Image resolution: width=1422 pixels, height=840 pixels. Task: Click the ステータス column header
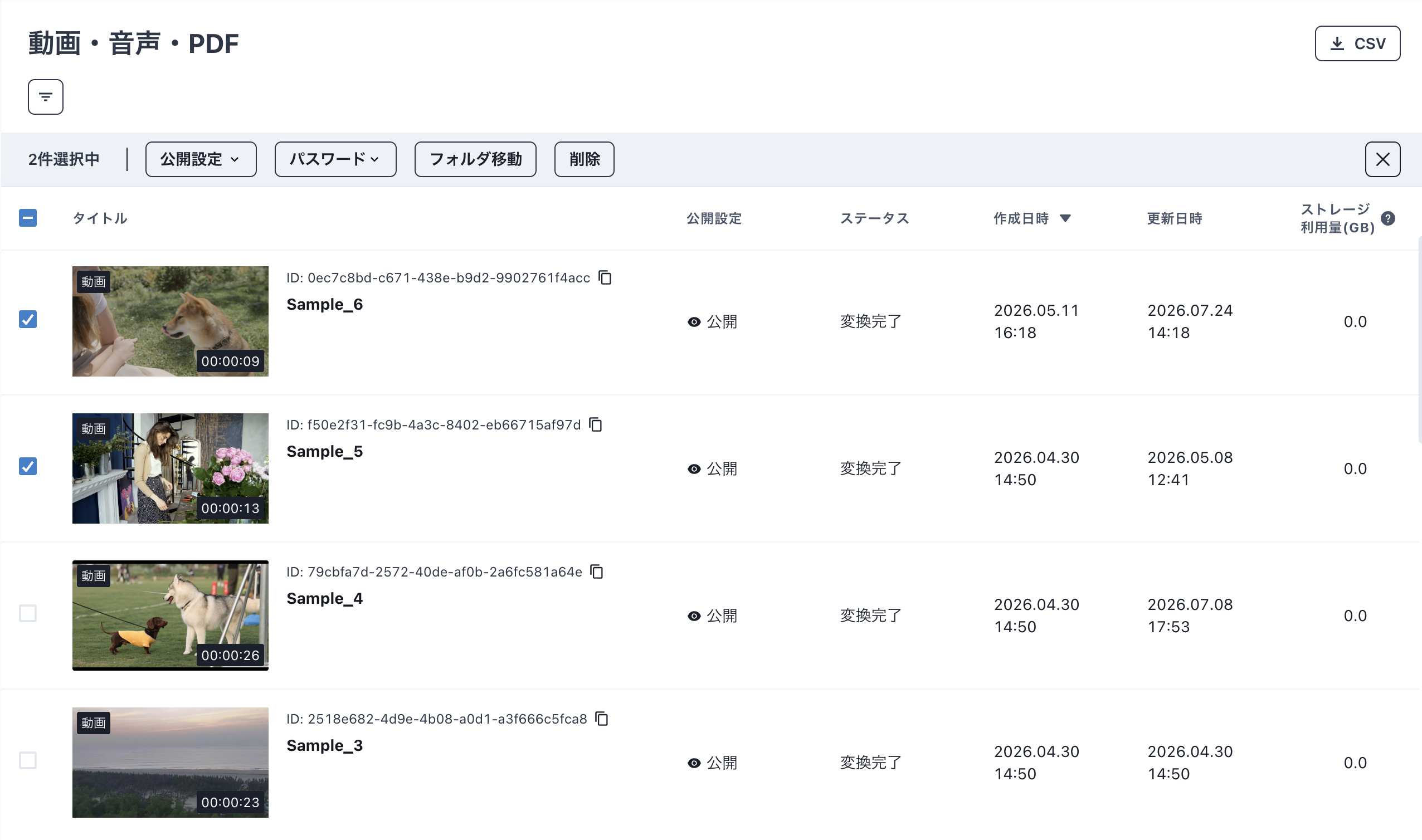click(874, 218)
